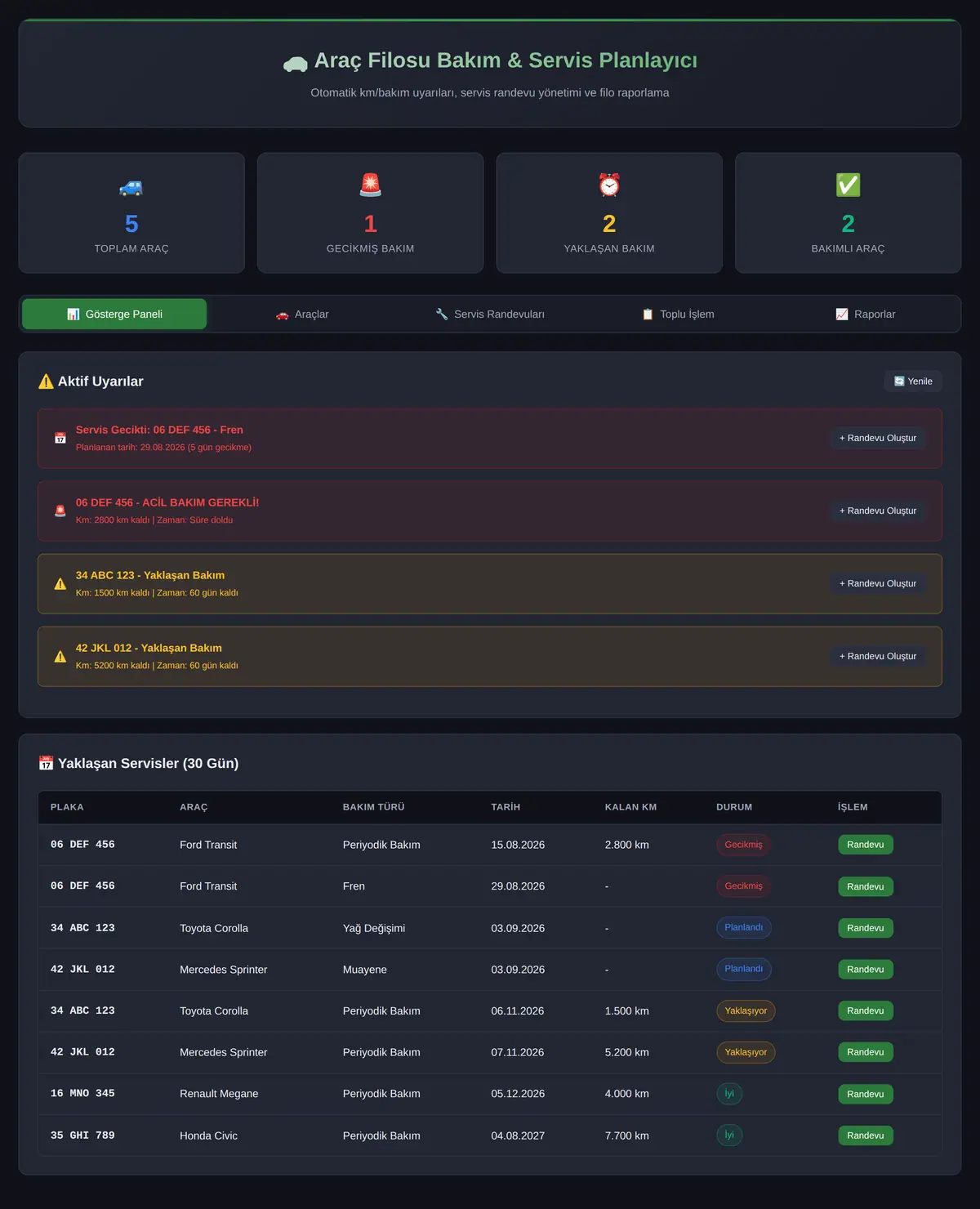Click the Yenile refresh button
This screenshot has height=1209, width=980.
pos(913,381)
